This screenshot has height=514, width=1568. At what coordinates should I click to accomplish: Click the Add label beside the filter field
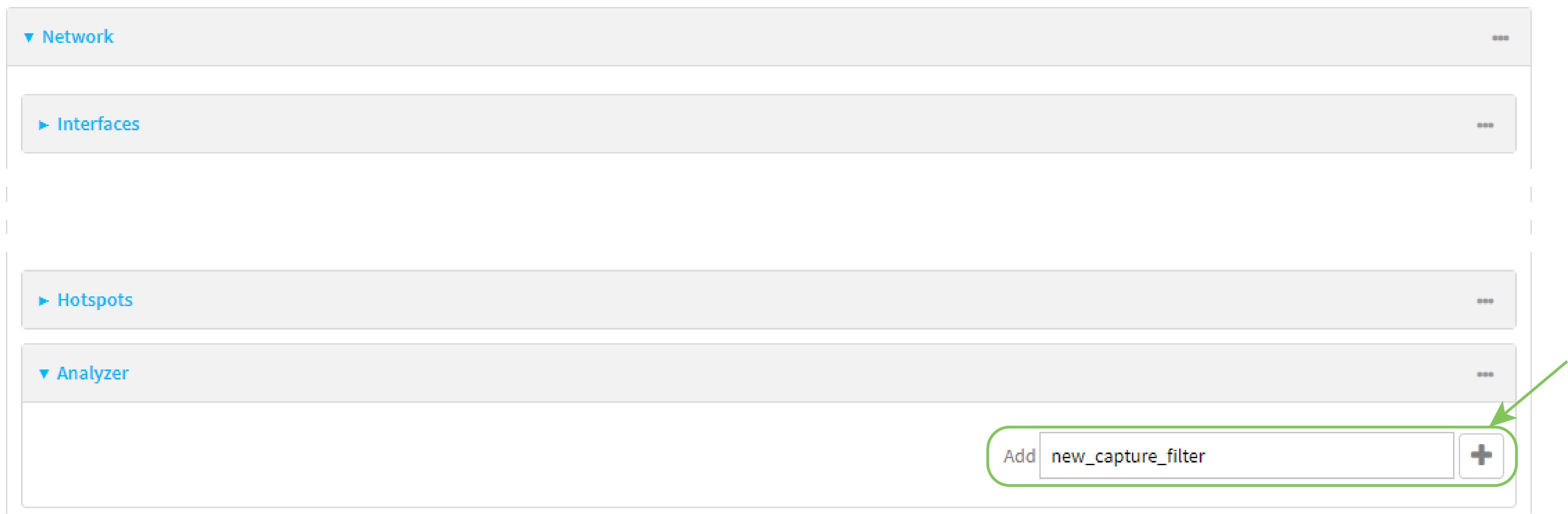[x=1019, y=456]
